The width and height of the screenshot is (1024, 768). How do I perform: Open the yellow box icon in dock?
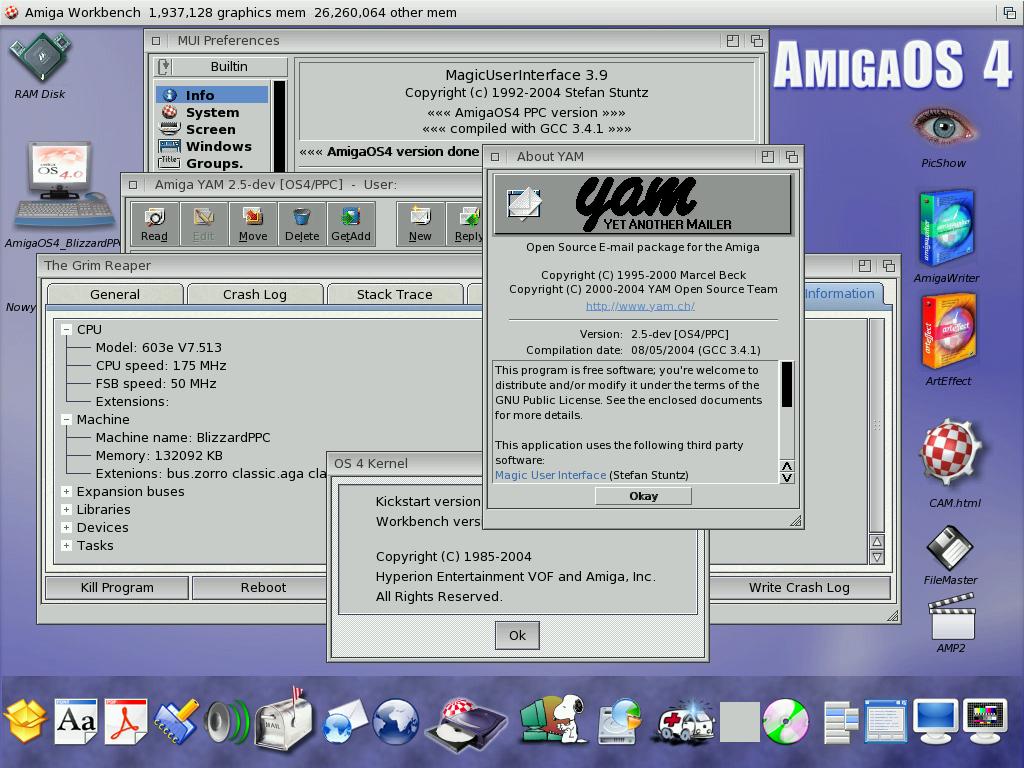click(25, 720)
